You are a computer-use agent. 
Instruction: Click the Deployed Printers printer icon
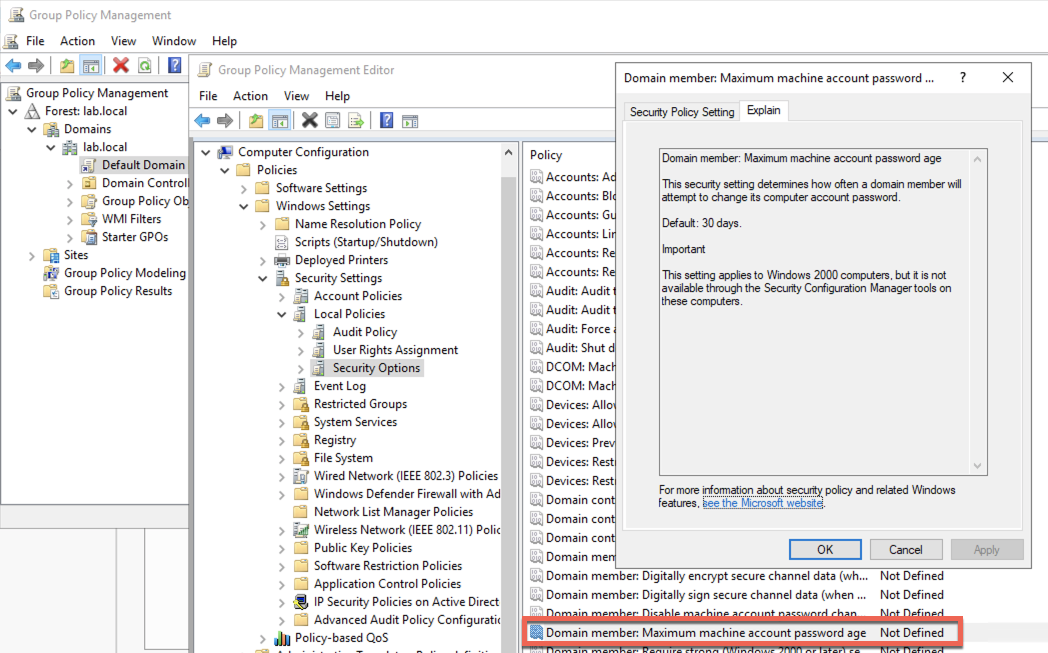[x=282, y=260]
